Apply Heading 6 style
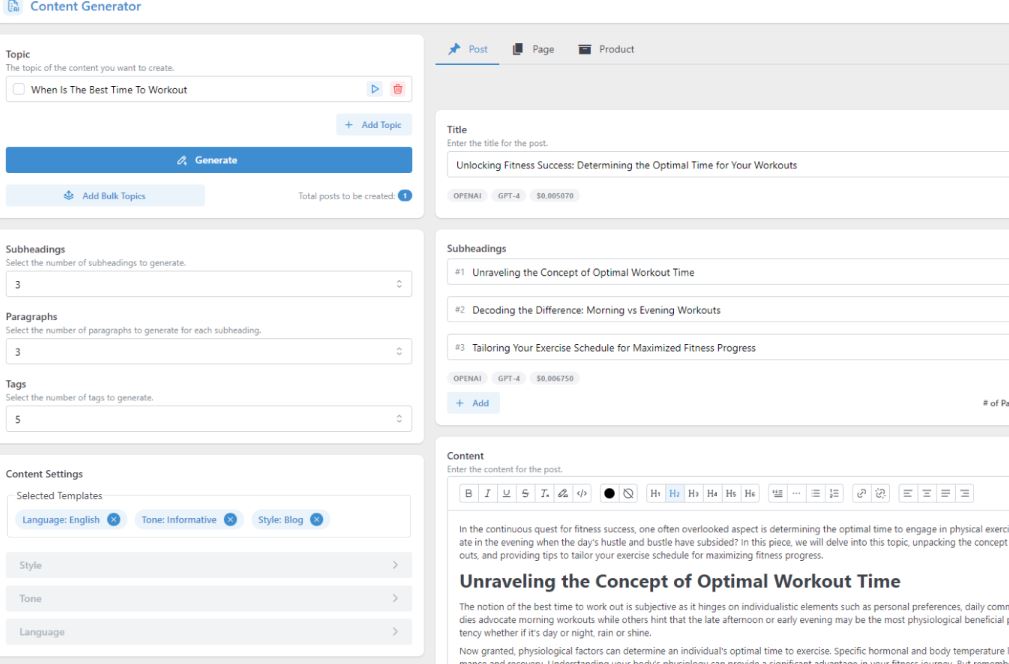Viewport: 1009px width, 664px height. [x=750, y=493]
